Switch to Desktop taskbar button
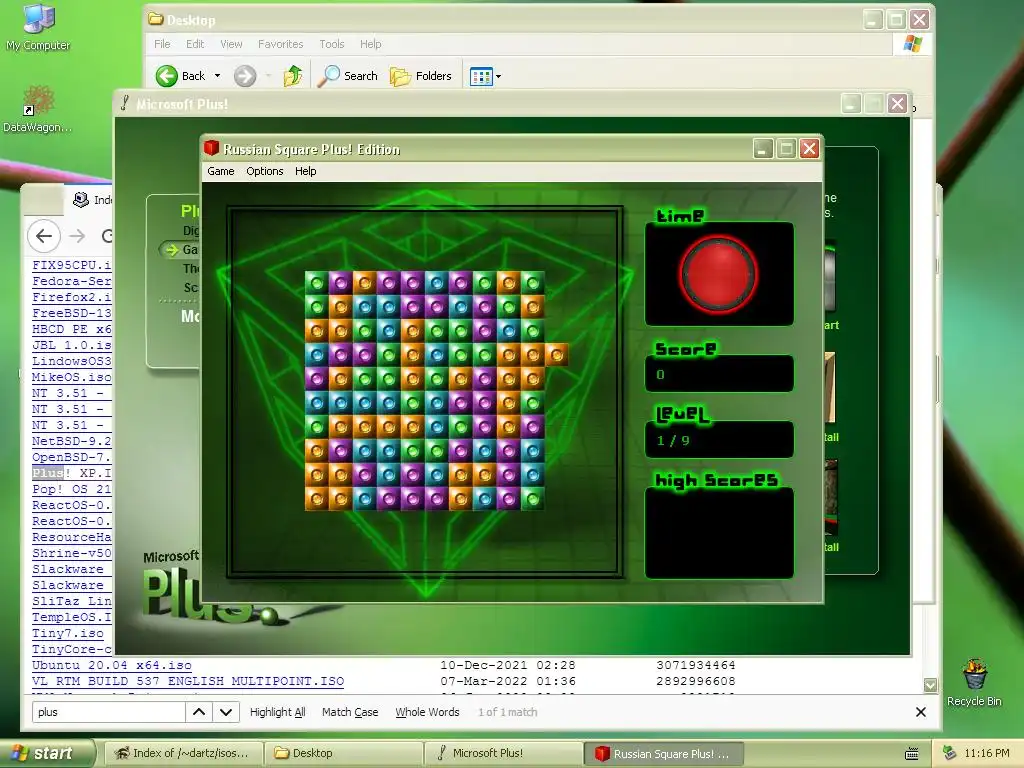This screenshot has width=1024, height=768. [x=343, y=753]
